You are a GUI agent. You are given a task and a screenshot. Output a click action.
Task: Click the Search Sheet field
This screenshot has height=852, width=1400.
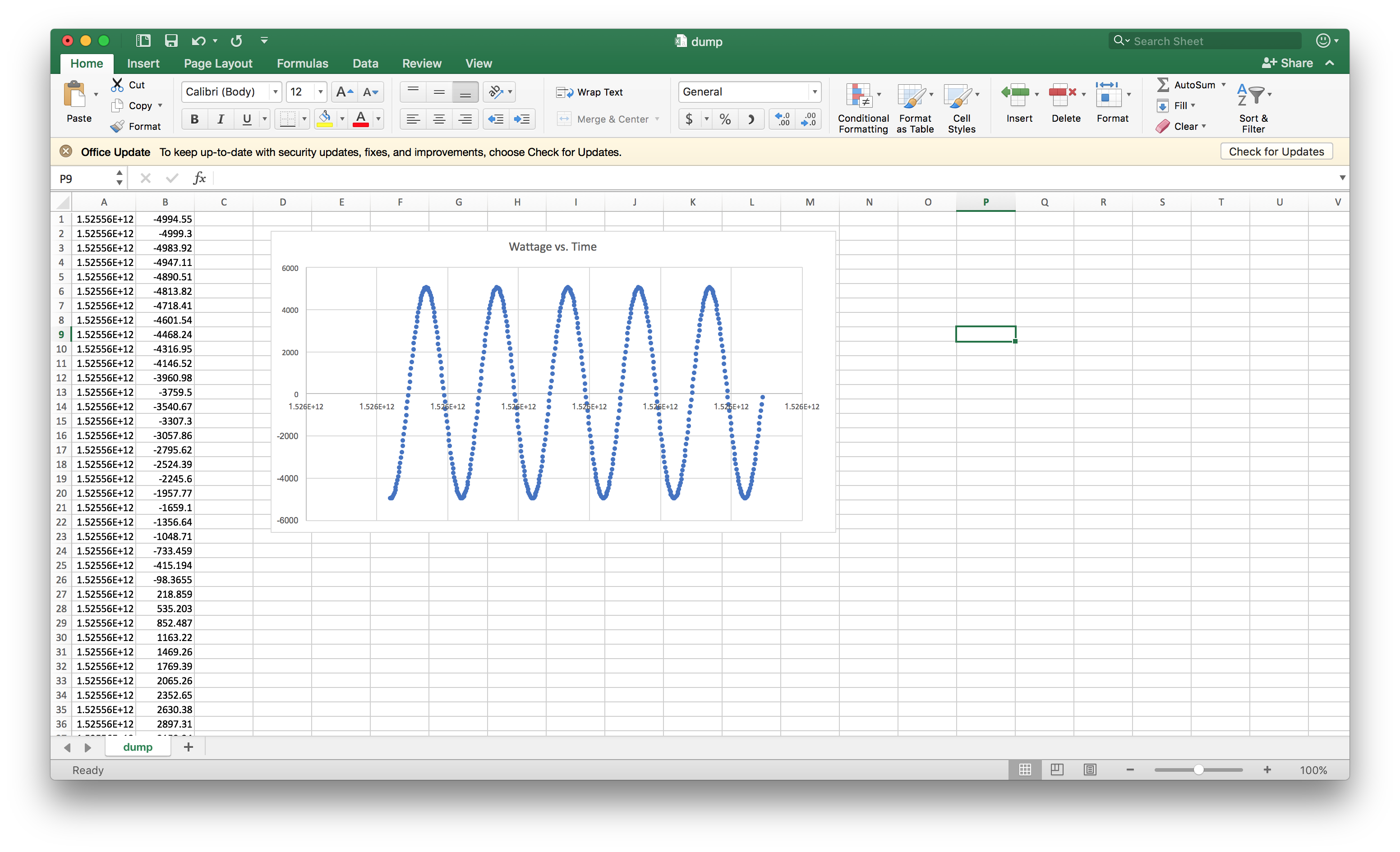tap(1205, 41)
